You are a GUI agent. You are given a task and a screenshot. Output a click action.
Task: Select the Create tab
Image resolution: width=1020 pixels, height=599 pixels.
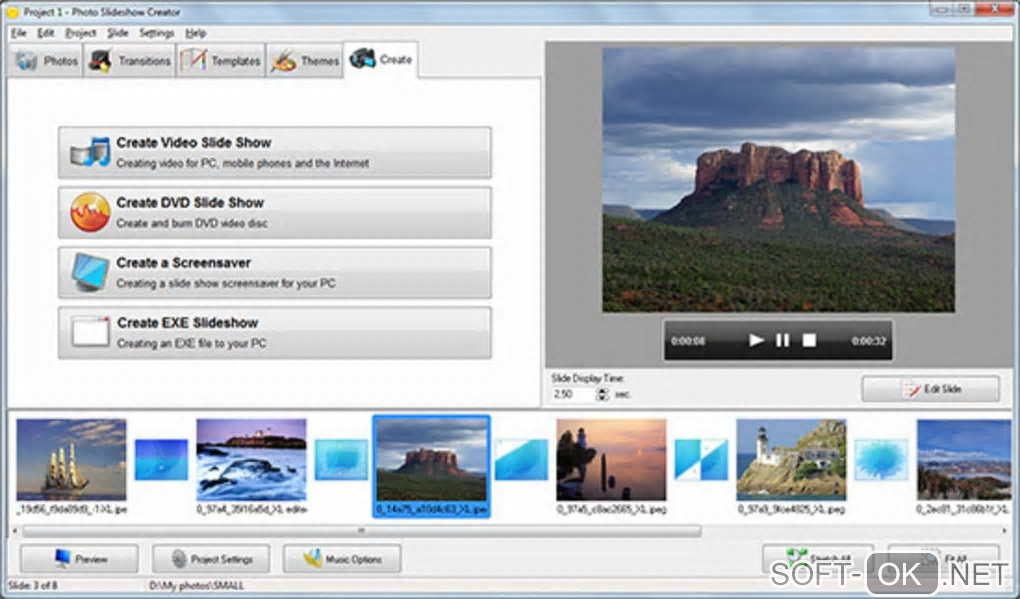tap(381, 60)
